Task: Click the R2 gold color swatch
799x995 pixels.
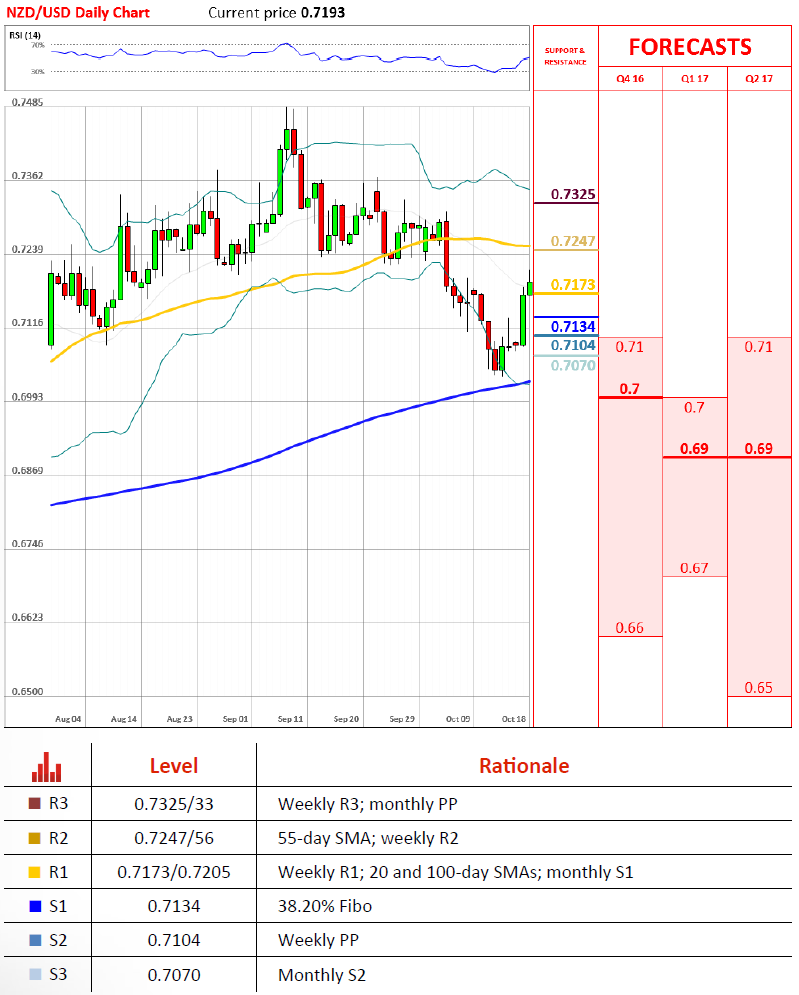Action: coord(35,838)
